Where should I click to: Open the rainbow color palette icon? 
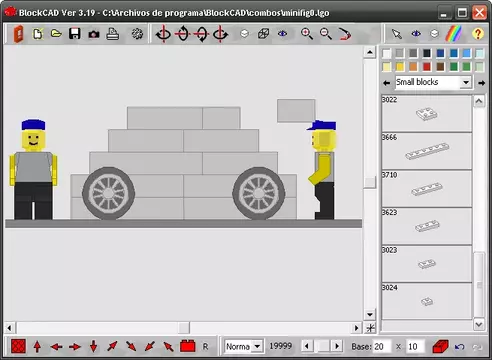(454, 34)
